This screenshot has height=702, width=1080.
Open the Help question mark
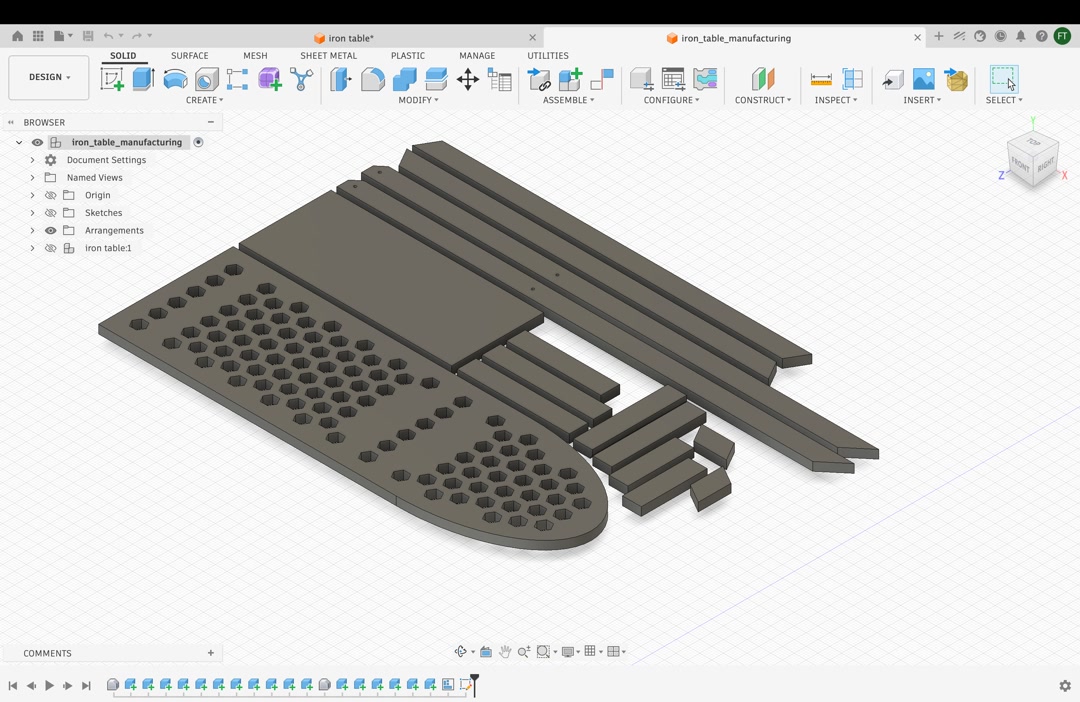1041,36
